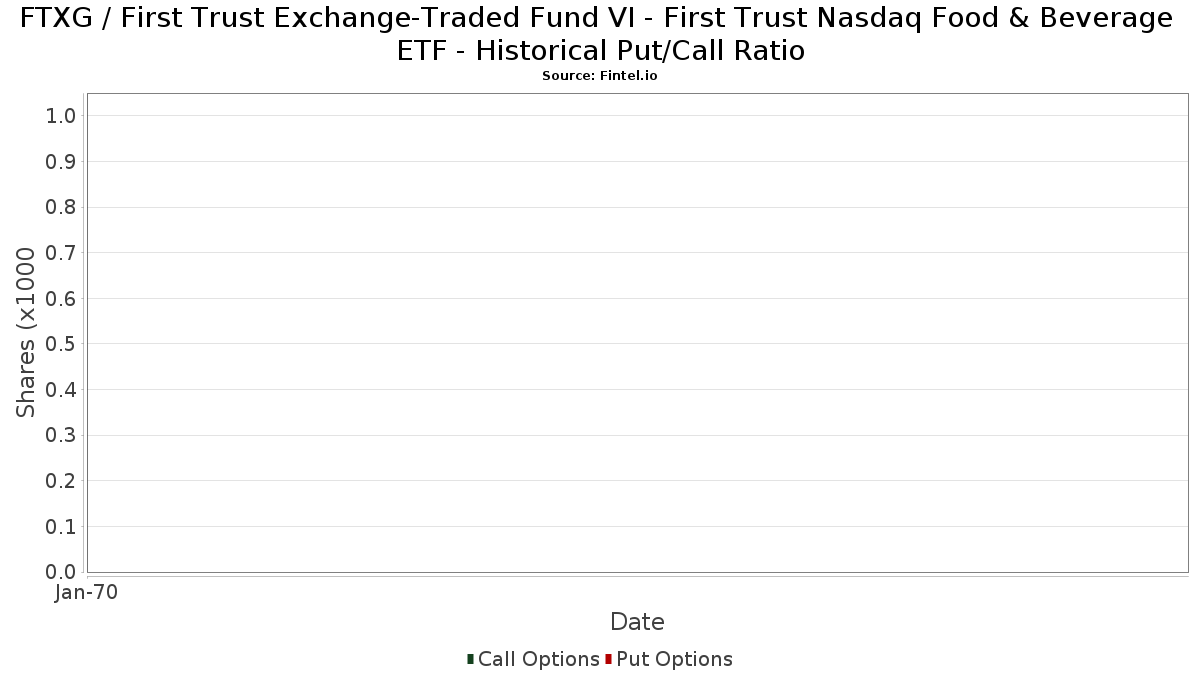This screenshot has height=675, width=1200.
Task: Click the 0.0 y-axis tick label
Action: click(x=61, y=572)
